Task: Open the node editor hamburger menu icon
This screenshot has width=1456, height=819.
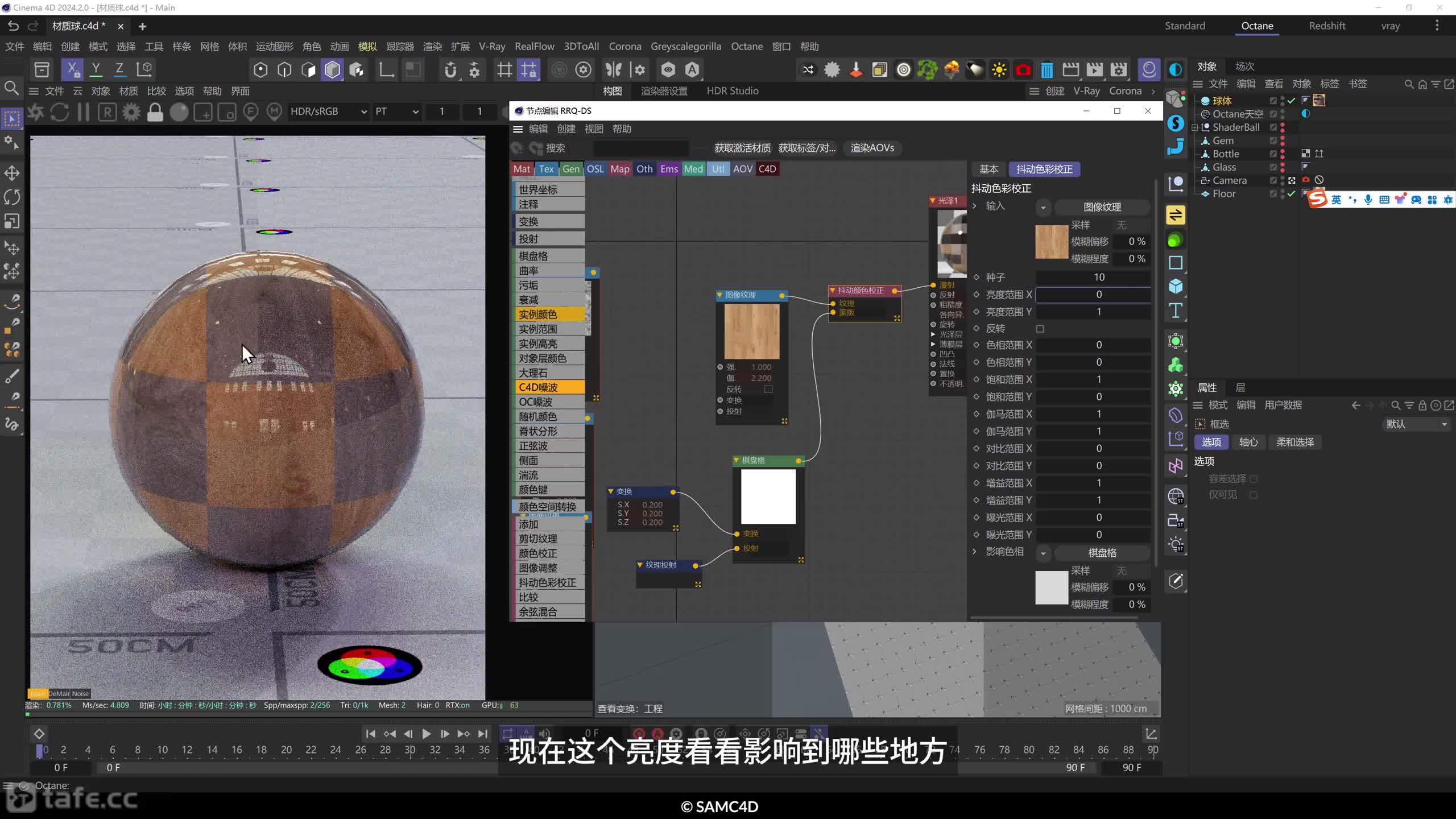Action: [x=518, y=129]
